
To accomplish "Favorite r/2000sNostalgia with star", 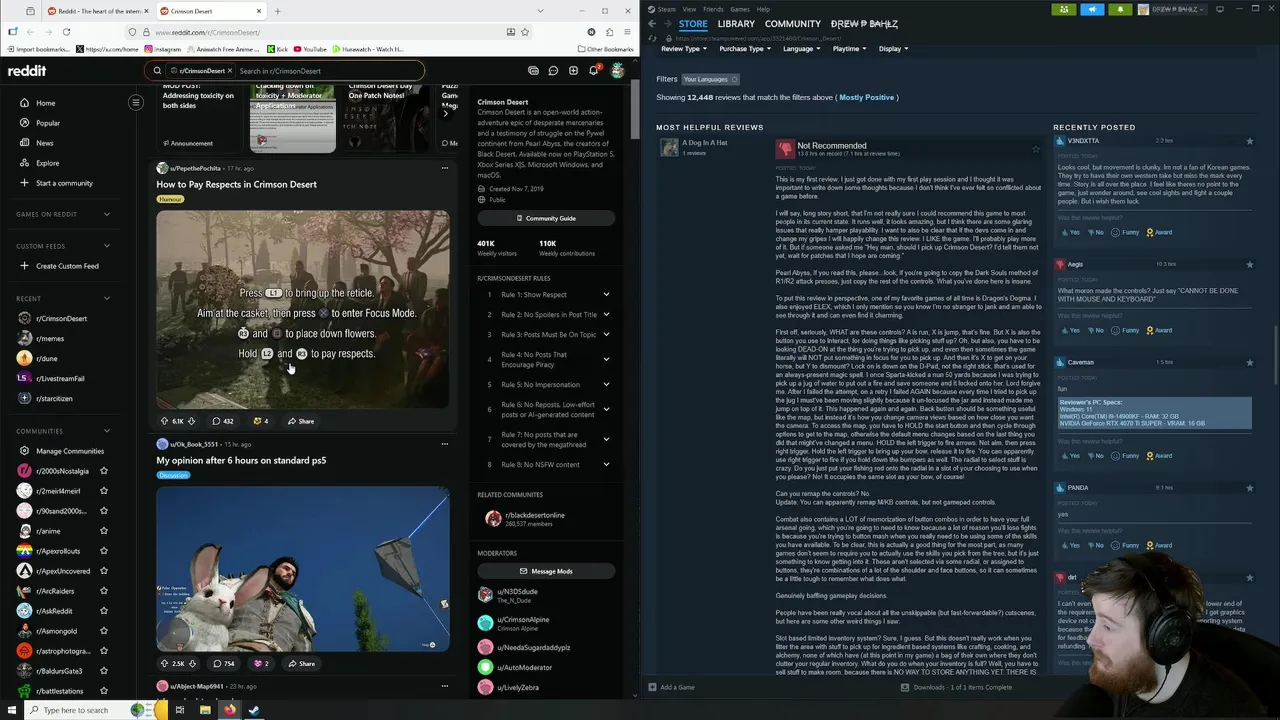I will point(104,471).
